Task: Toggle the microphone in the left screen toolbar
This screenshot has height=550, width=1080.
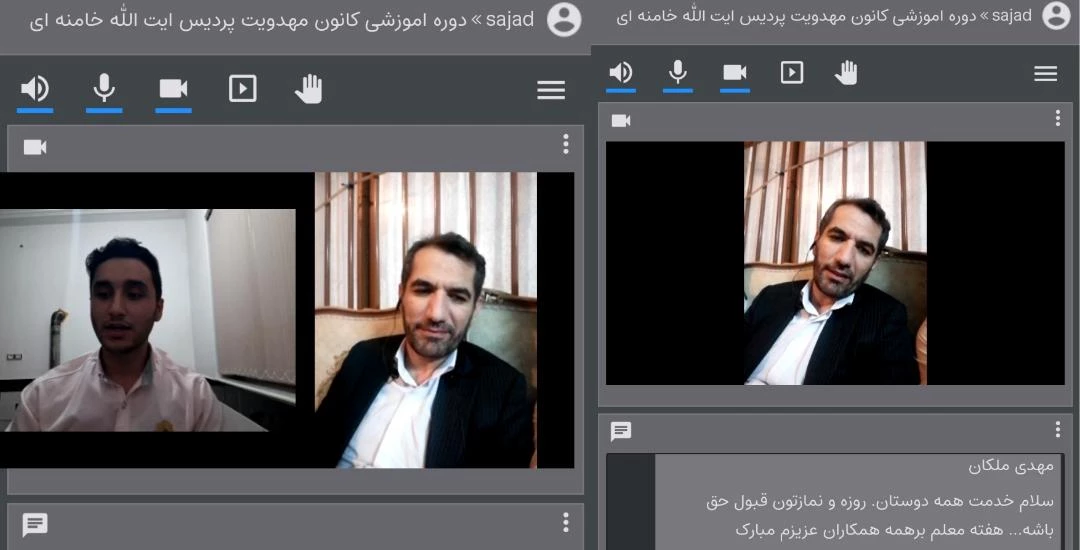Action: coord(104,90)
